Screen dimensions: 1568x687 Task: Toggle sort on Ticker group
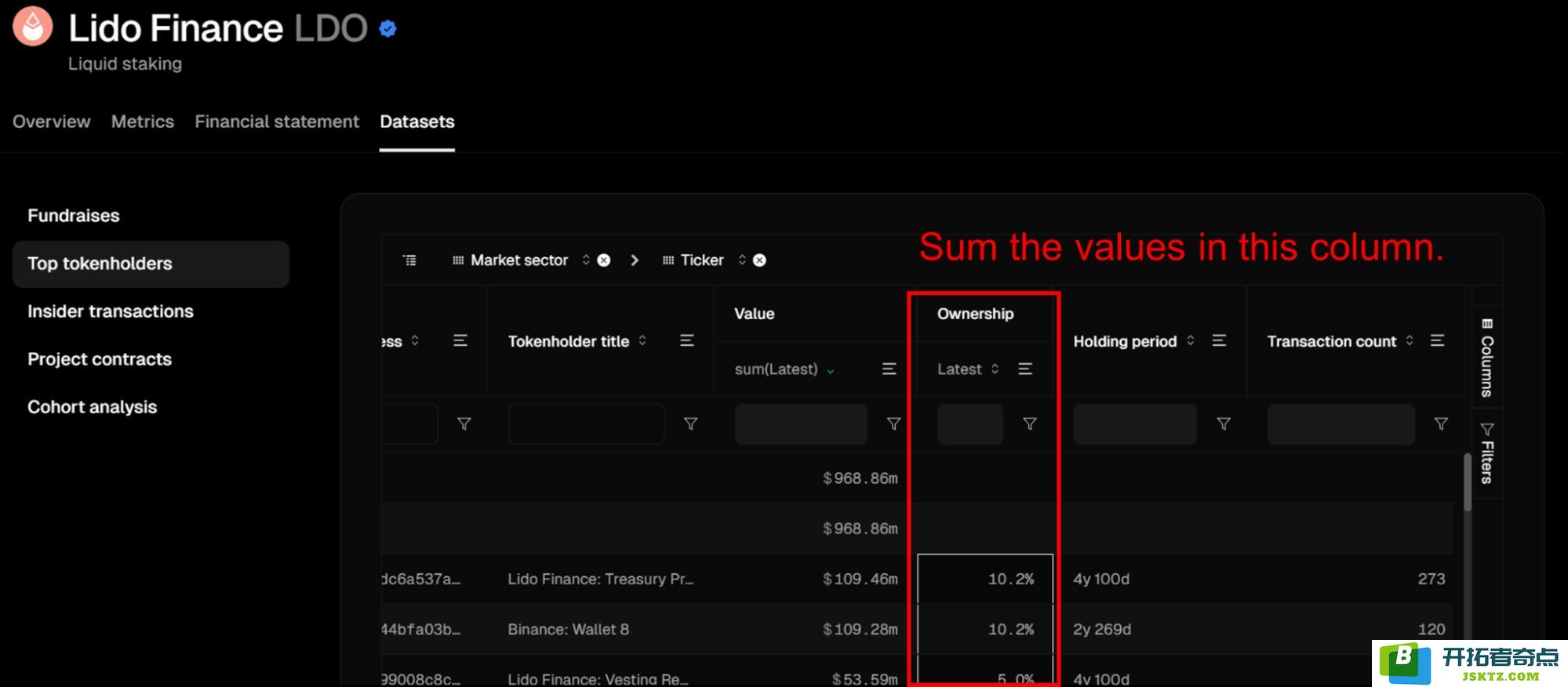click(x=742, y=260)
